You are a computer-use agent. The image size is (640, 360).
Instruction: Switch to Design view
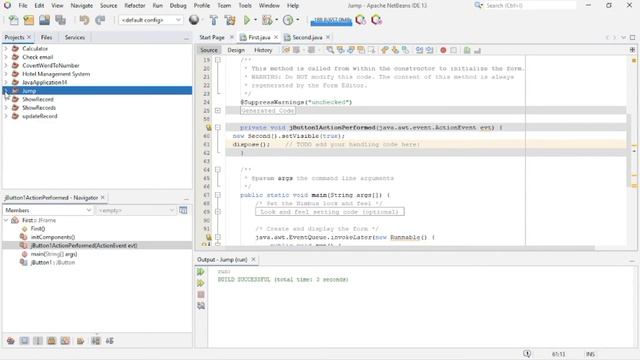coord(236,50)
